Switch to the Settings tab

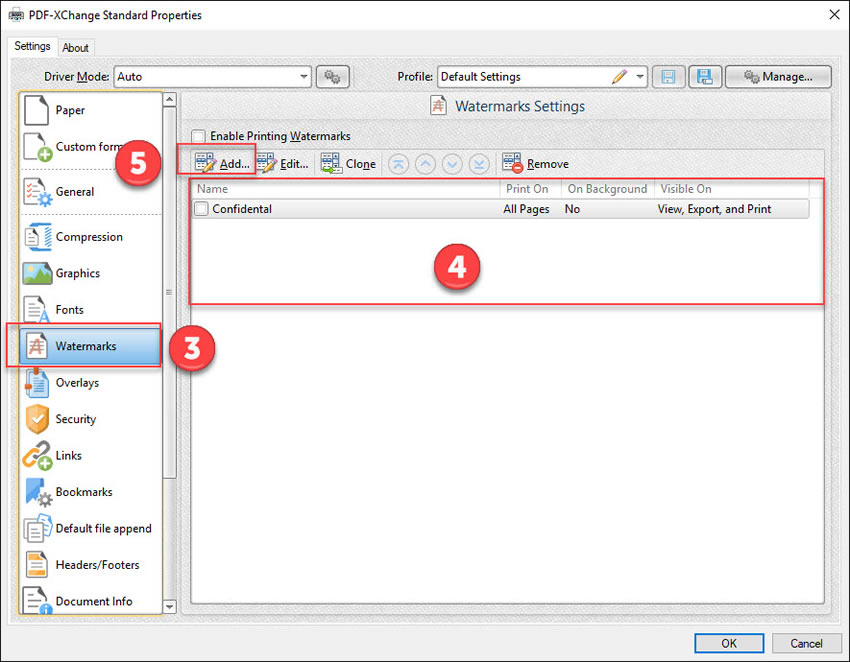[x=32, y=46]
